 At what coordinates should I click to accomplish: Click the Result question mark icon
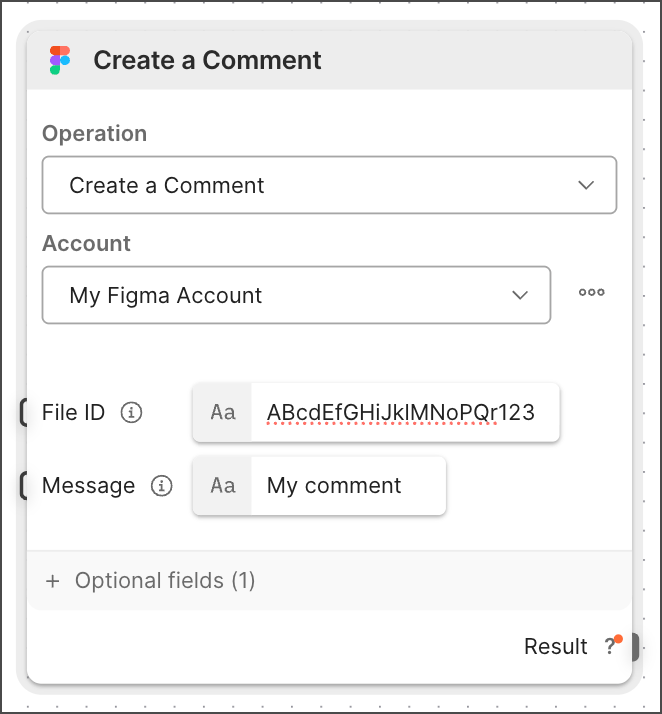[612, 646]
